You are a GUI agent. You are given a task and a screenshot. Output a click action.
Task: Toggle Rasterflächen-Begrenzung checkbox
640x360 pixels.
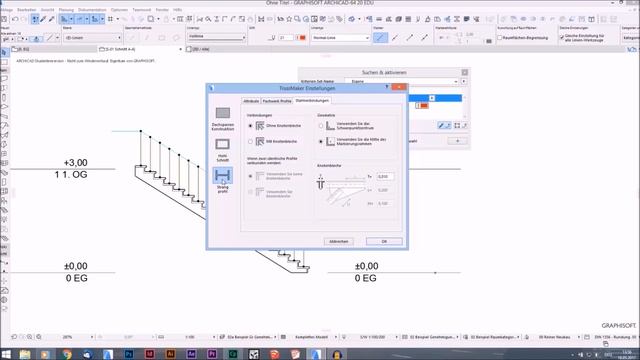click(500, 38)
